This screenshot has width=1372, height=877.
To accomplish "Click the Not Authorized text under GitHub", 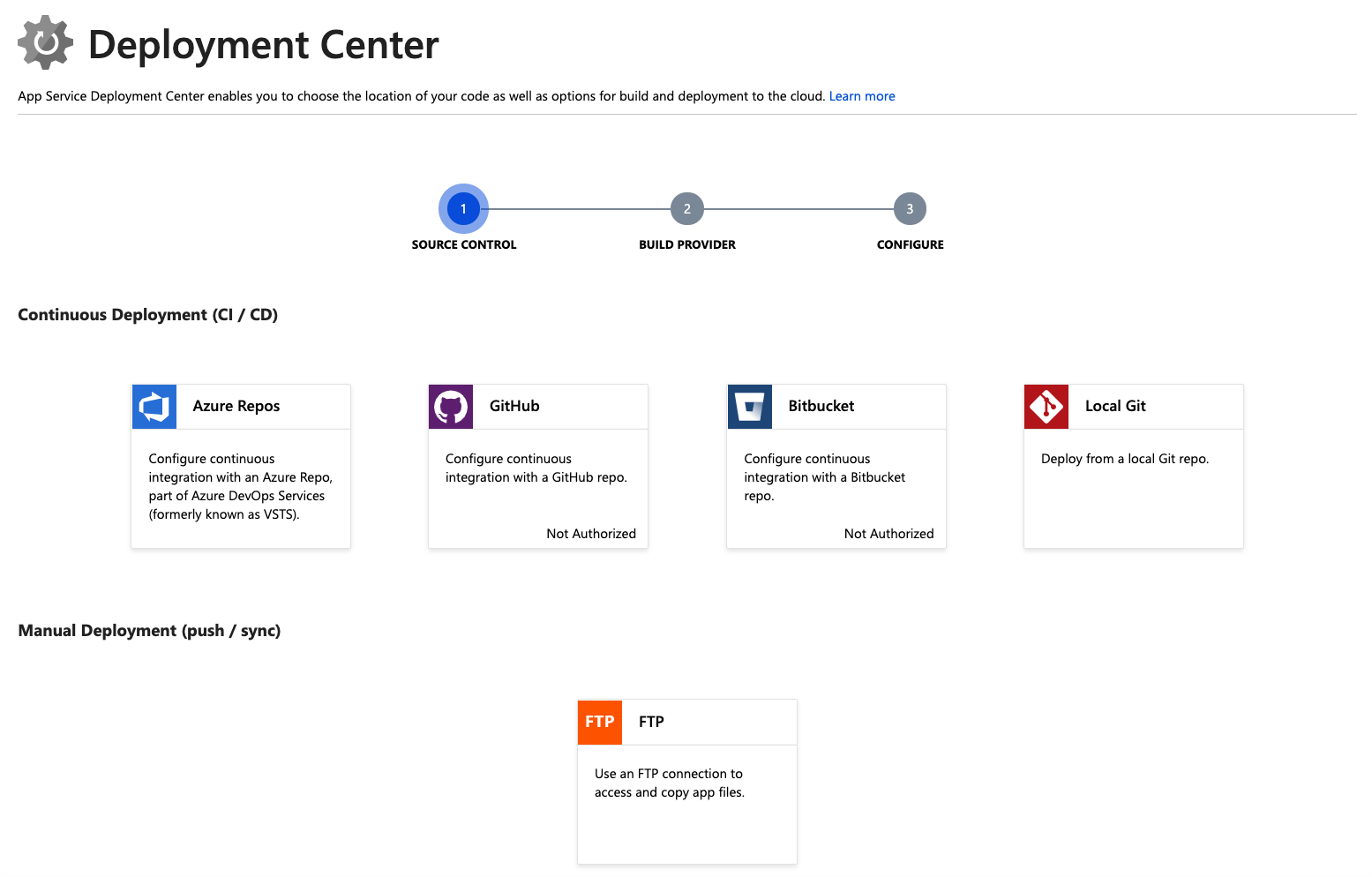I will [591, 533].
